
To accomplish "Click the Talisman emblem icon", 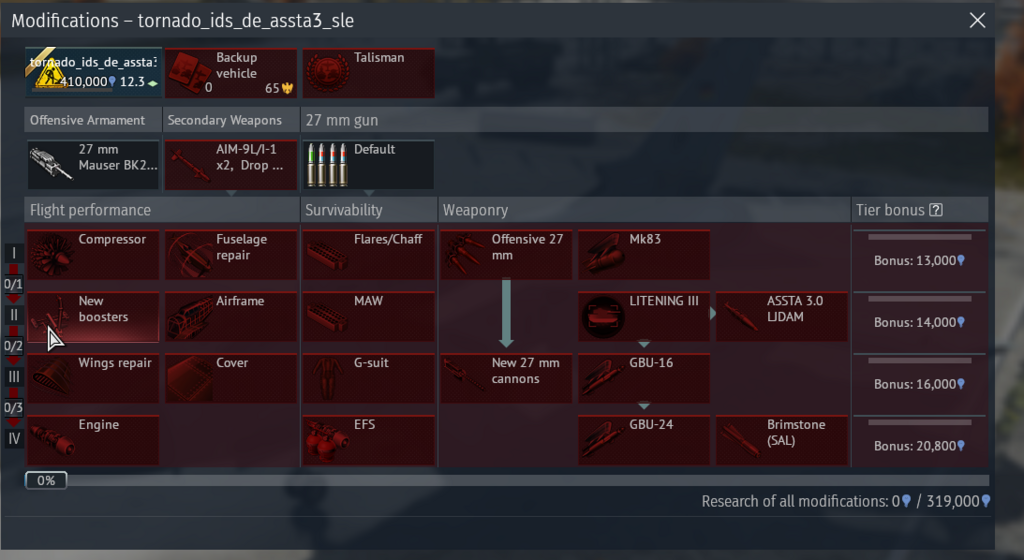I will pos(328,73).
